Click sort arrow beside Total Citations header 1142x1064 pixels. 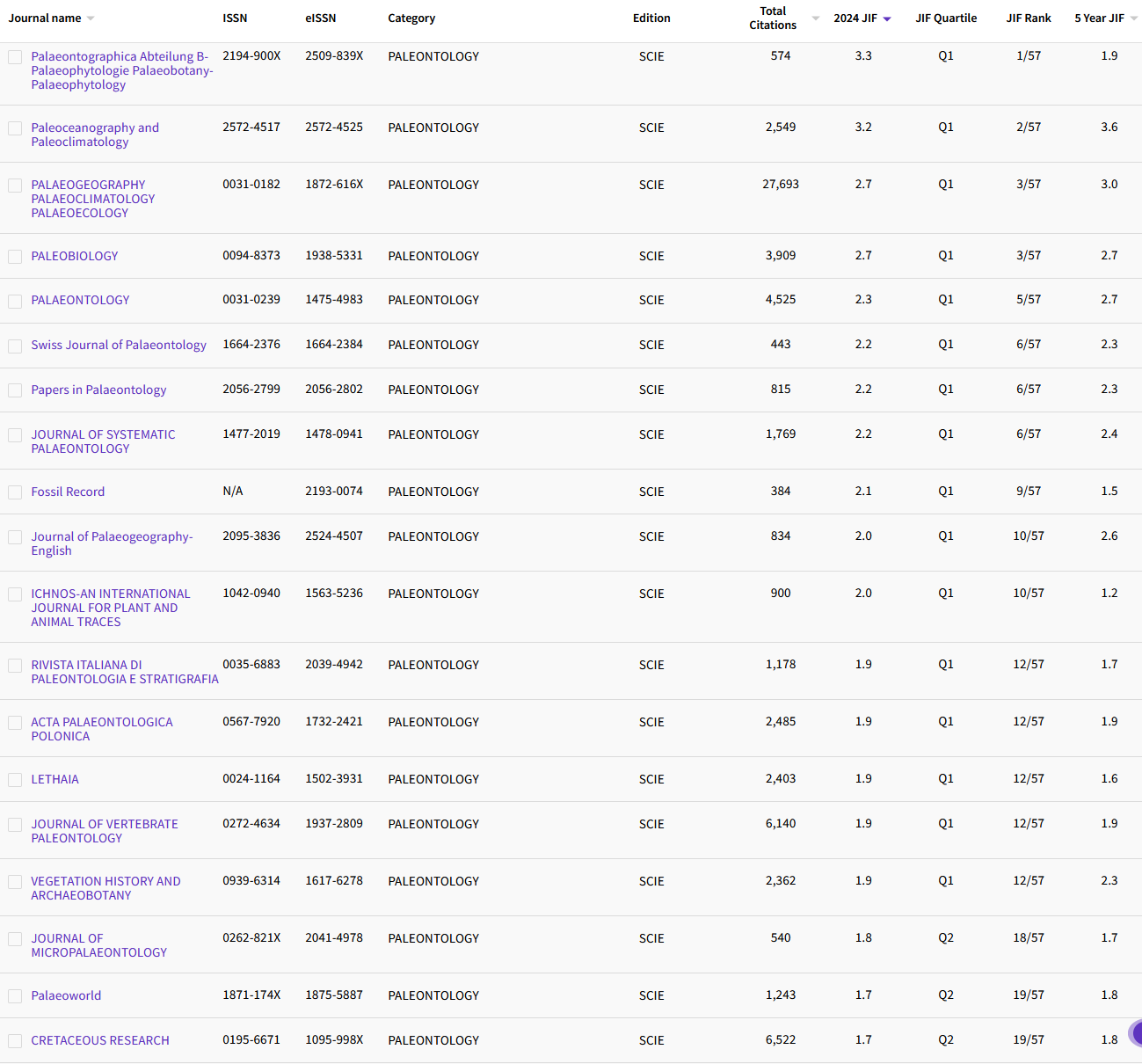click(815, 18)
